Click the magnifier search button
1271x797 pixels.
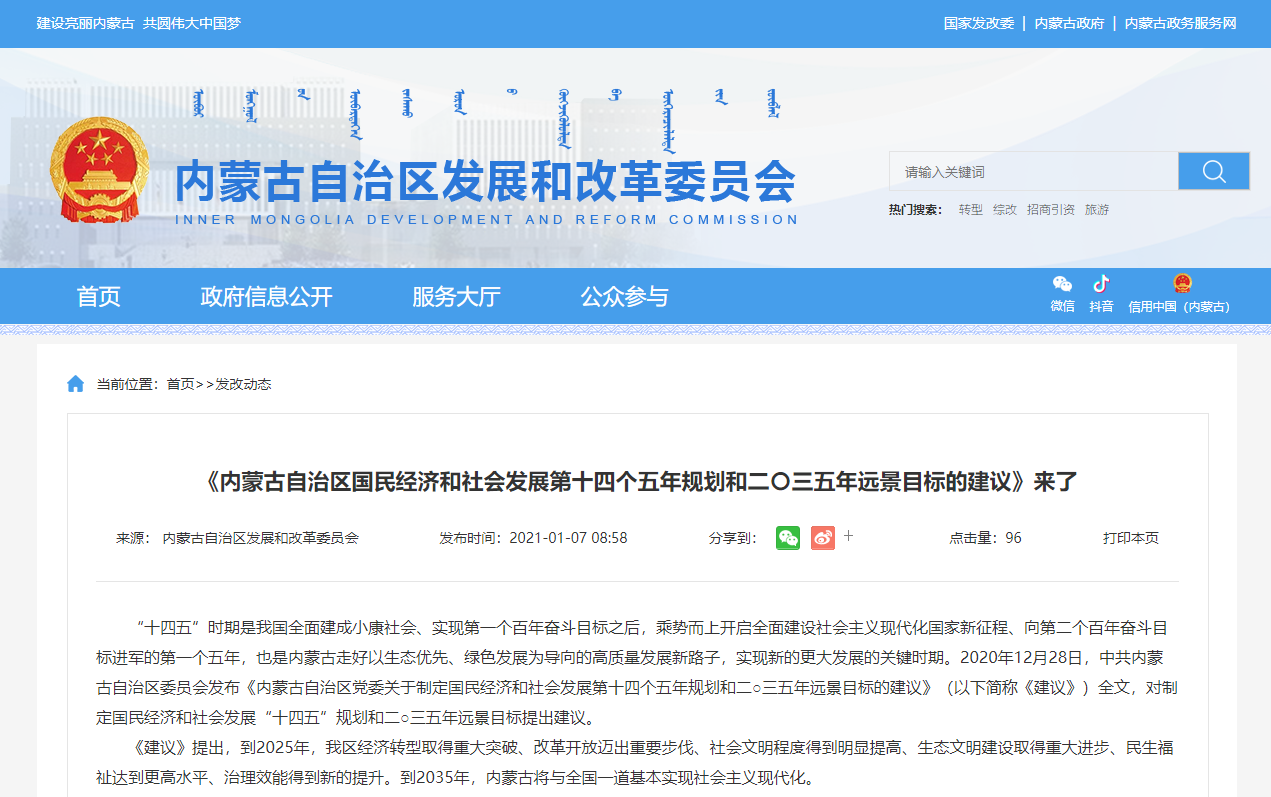point(1213,171)
